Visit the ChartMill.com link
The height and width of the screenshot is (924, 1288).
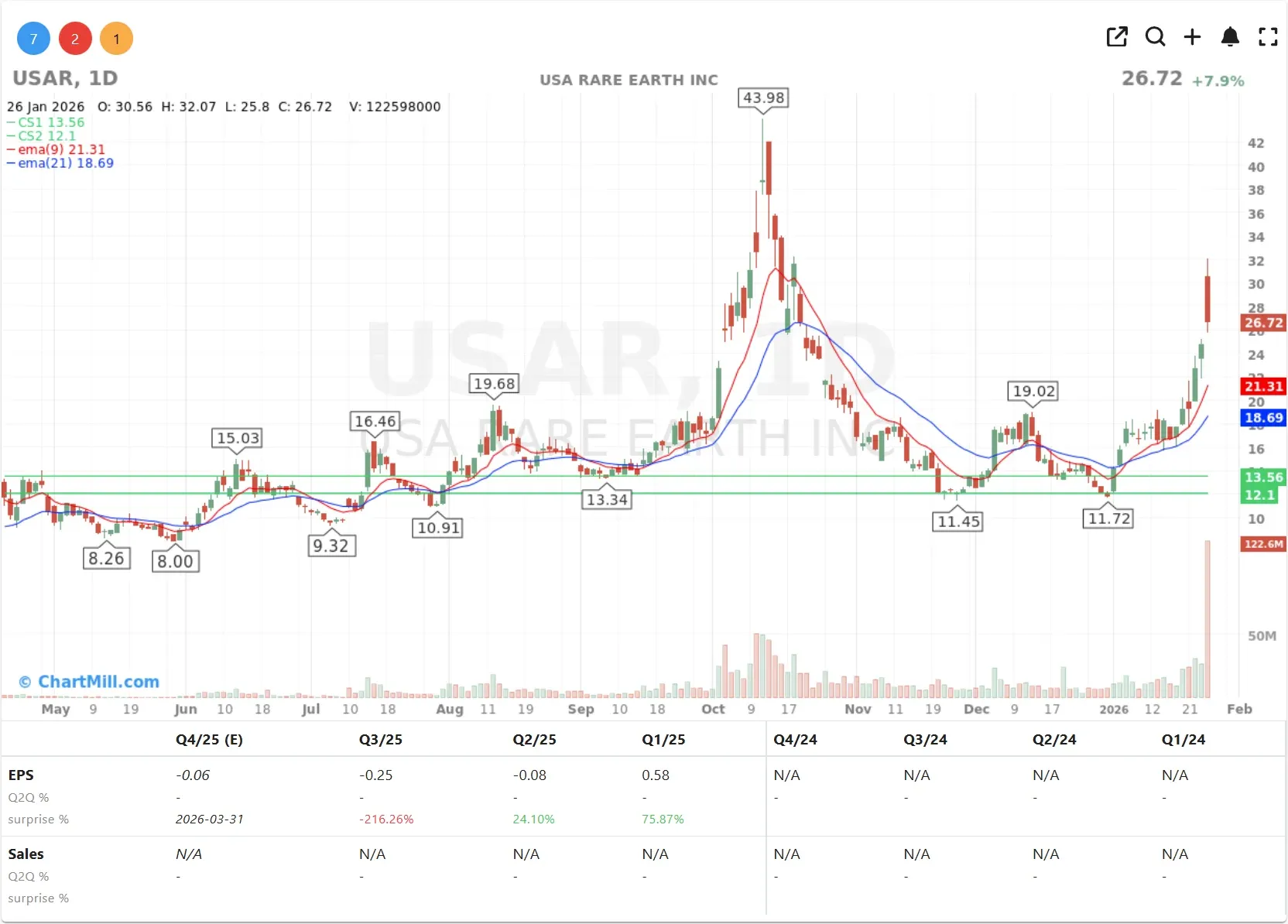(x=89, y=682)
